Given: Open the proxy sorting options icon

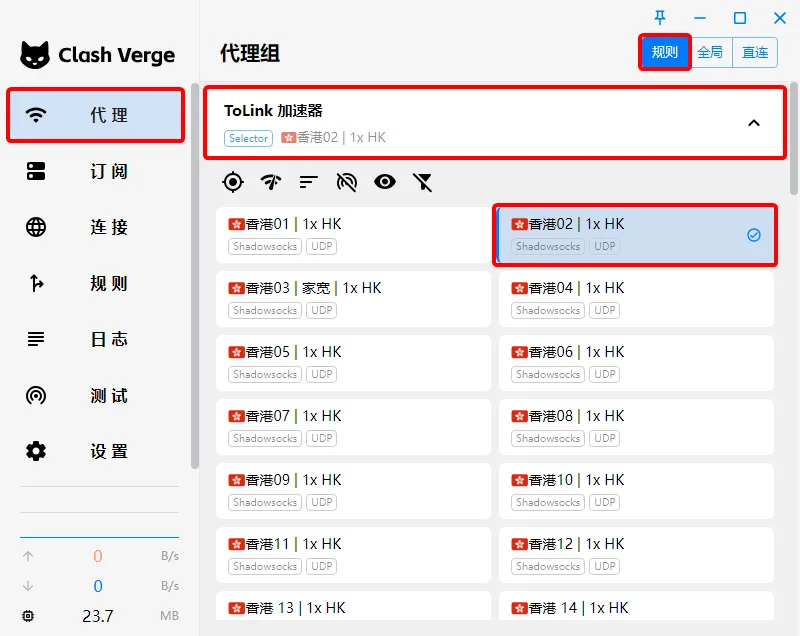Looking at the screenshot, I should [x=307, y=182].
